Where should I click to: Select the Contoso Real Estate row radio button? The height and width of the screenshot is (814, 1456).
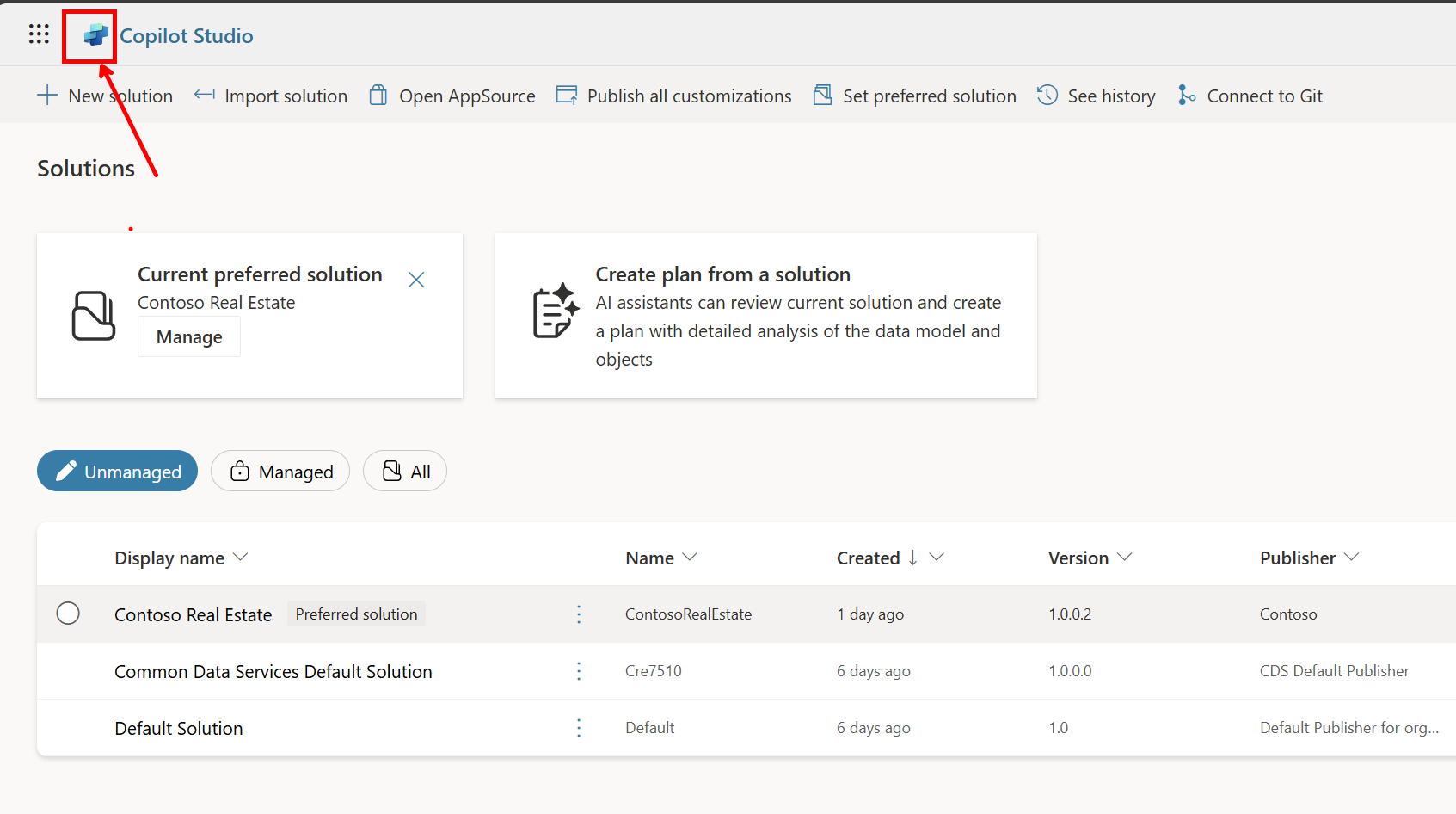coord(68,614)
